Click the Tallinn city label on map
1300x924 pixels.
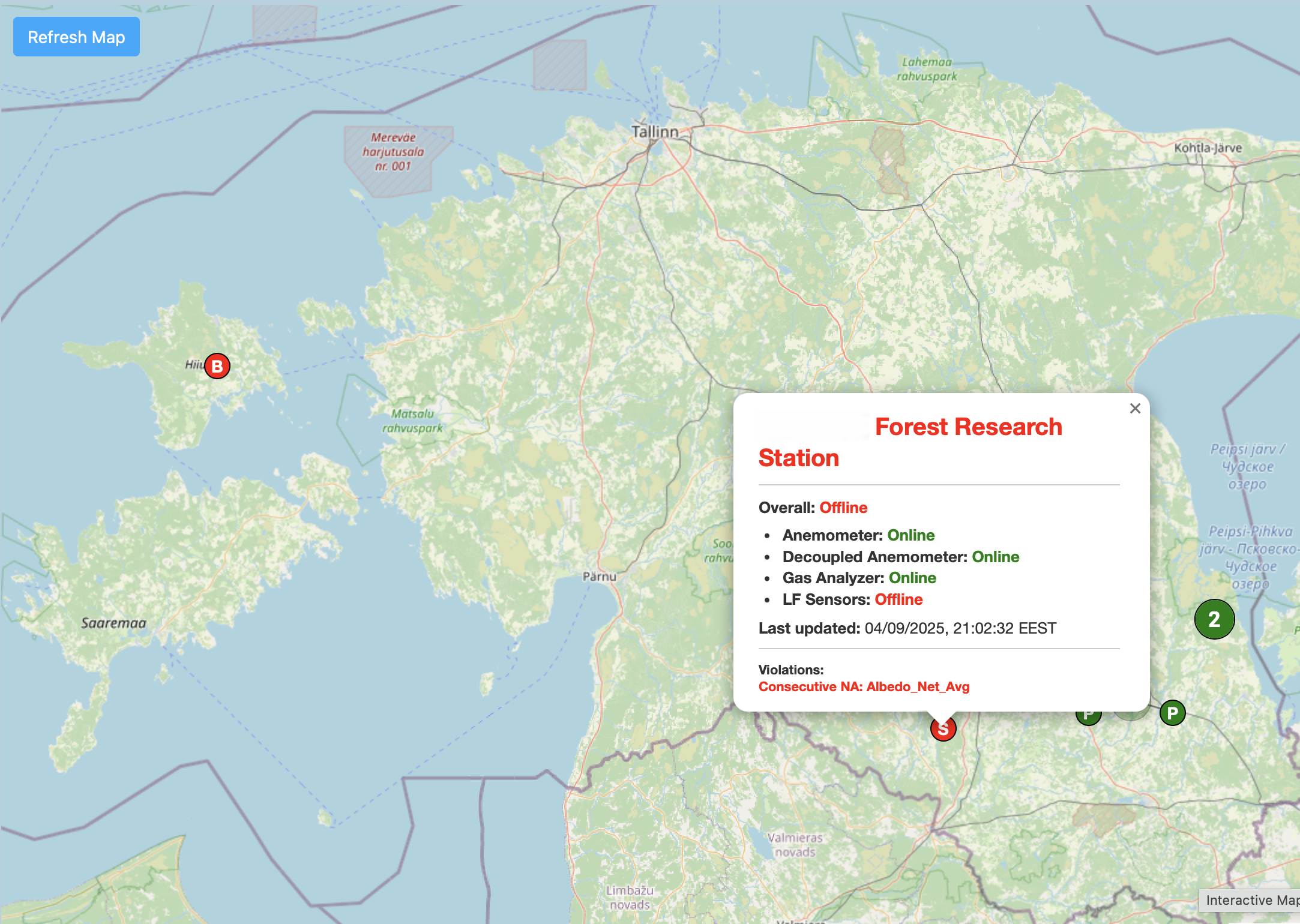[x=655, y=131]
